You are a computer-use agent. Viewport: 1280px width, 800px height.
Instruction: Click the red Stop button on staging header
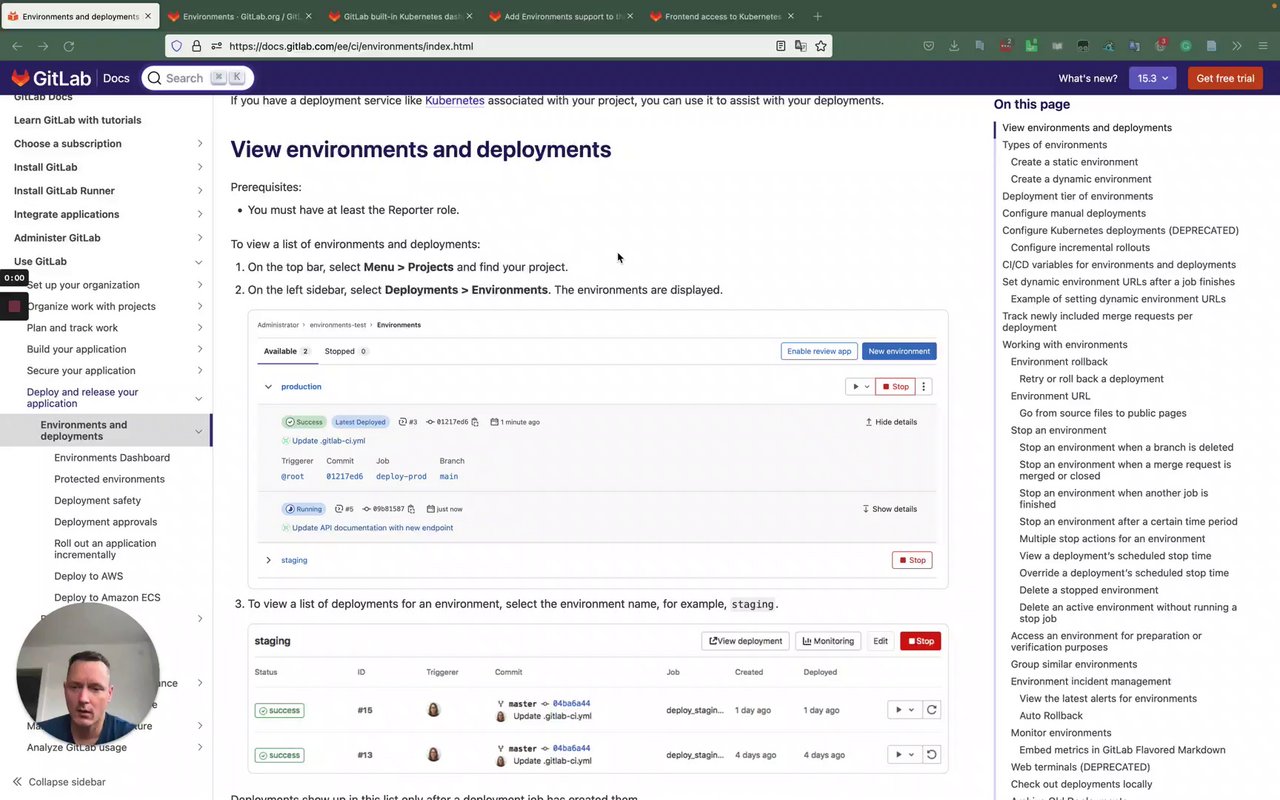(920, 641)
